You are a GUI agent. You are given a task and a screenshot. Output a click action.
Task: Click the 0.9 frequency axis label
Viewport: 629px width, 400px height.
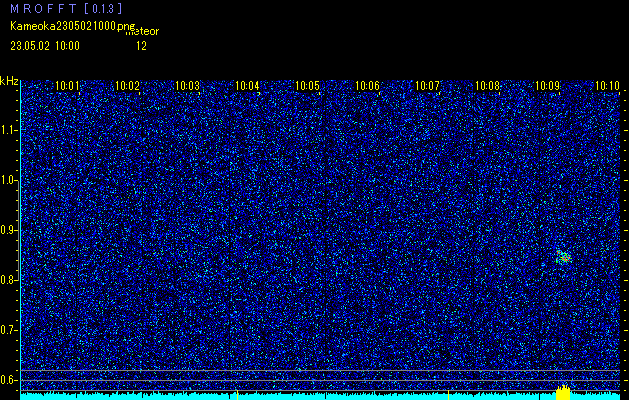pyautogui.click(x=9, y=230)
